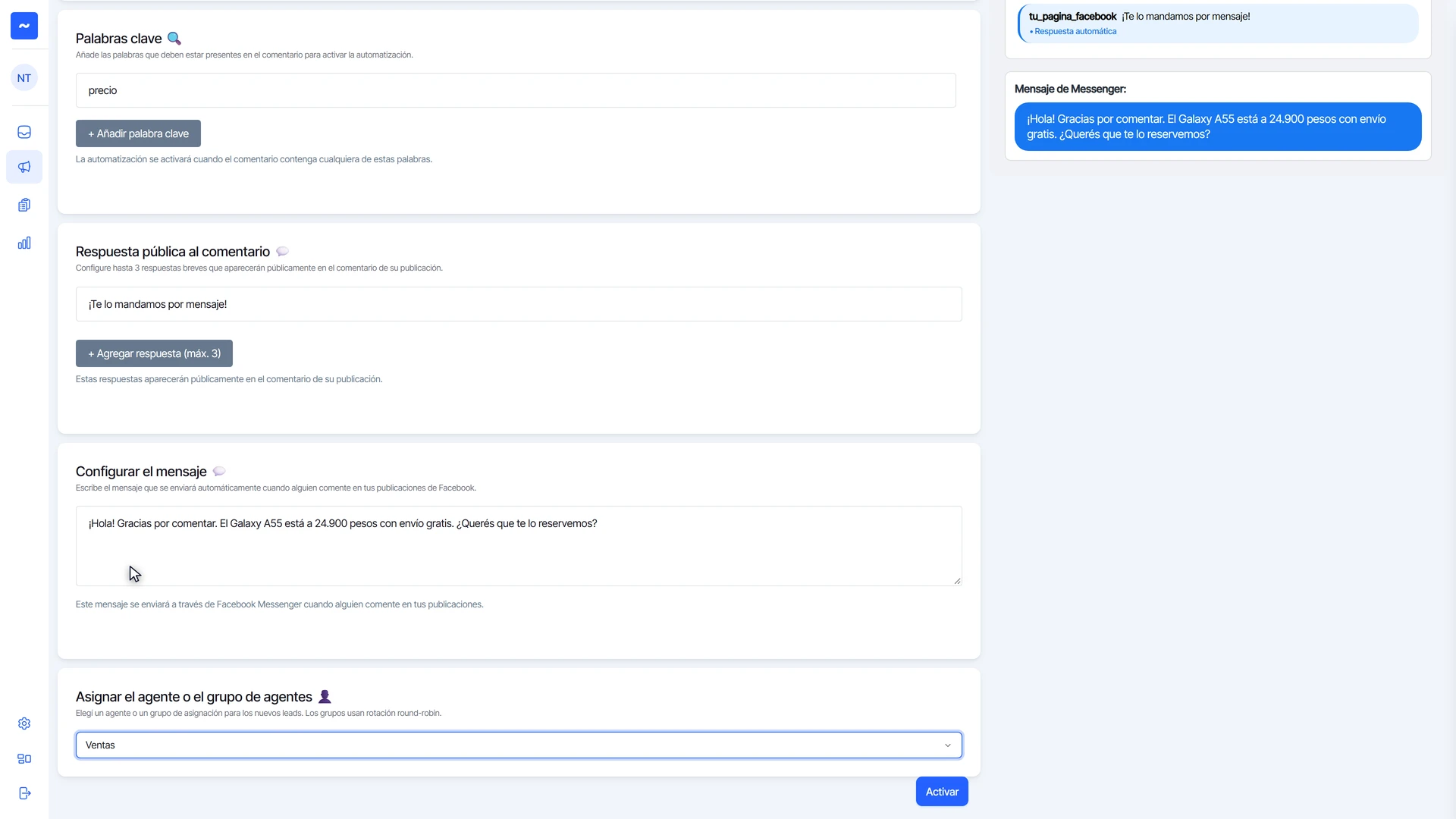Click the textarea resize handle corner
Screen dimensions: 1456x819
[x=957, y=581]
